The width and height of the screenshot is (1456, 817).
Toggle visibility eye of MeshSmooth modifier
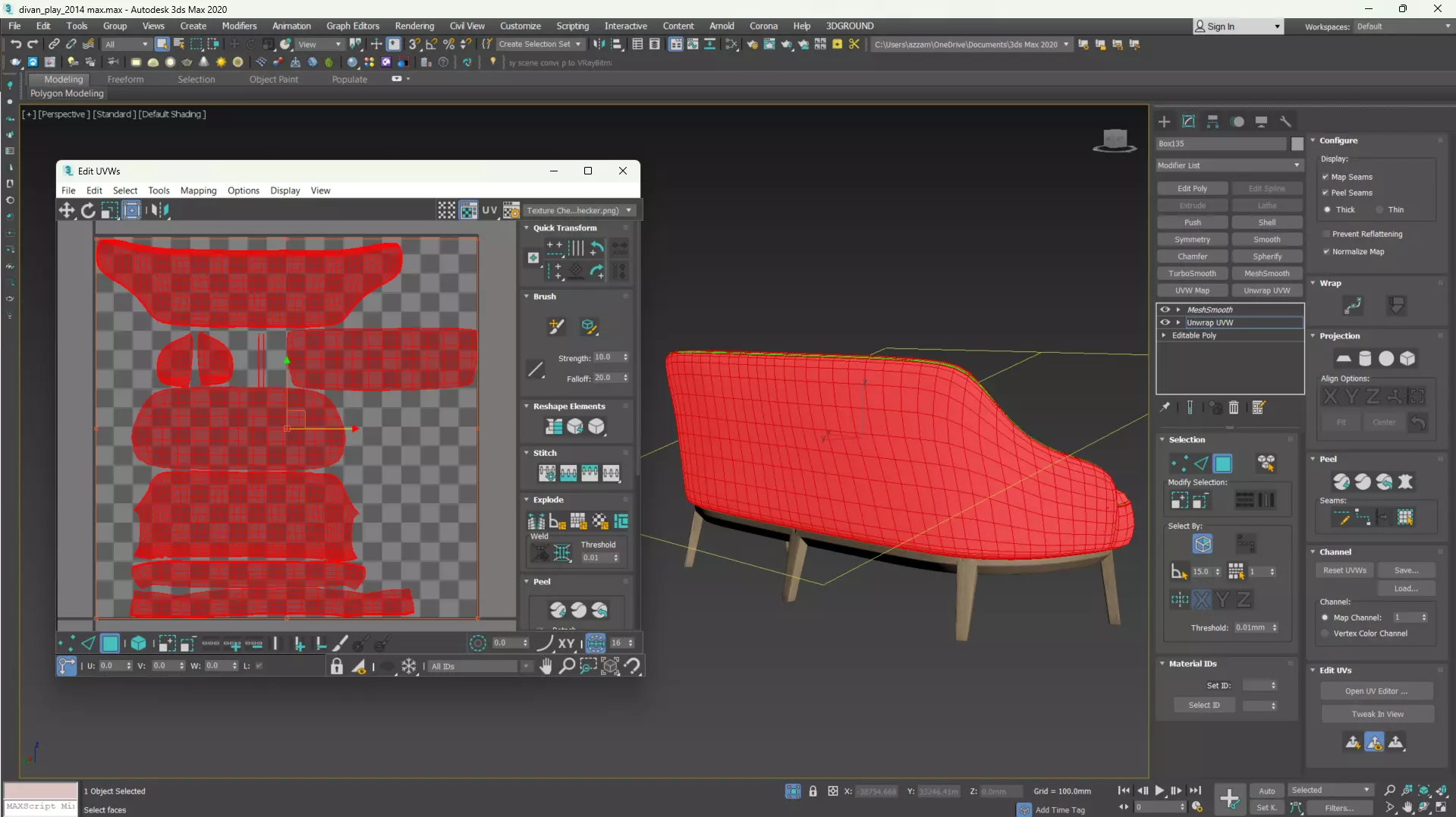click(1165, 310)
